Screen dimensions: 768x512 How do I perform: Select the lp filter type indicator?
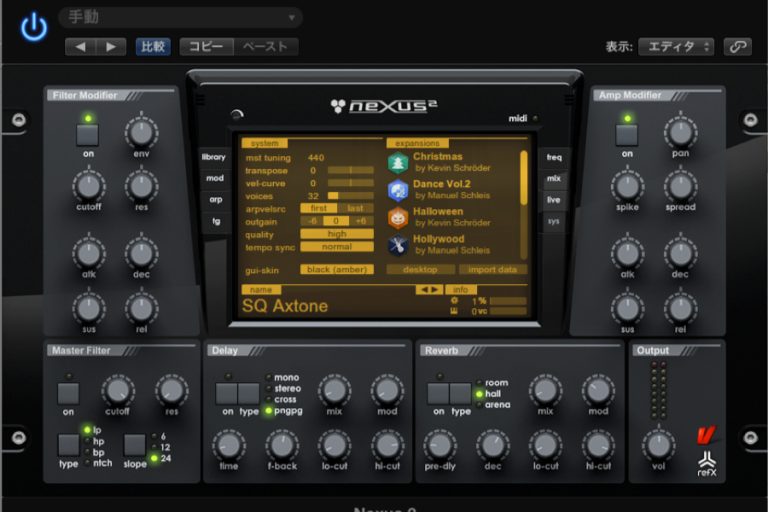tap(87, 430)
